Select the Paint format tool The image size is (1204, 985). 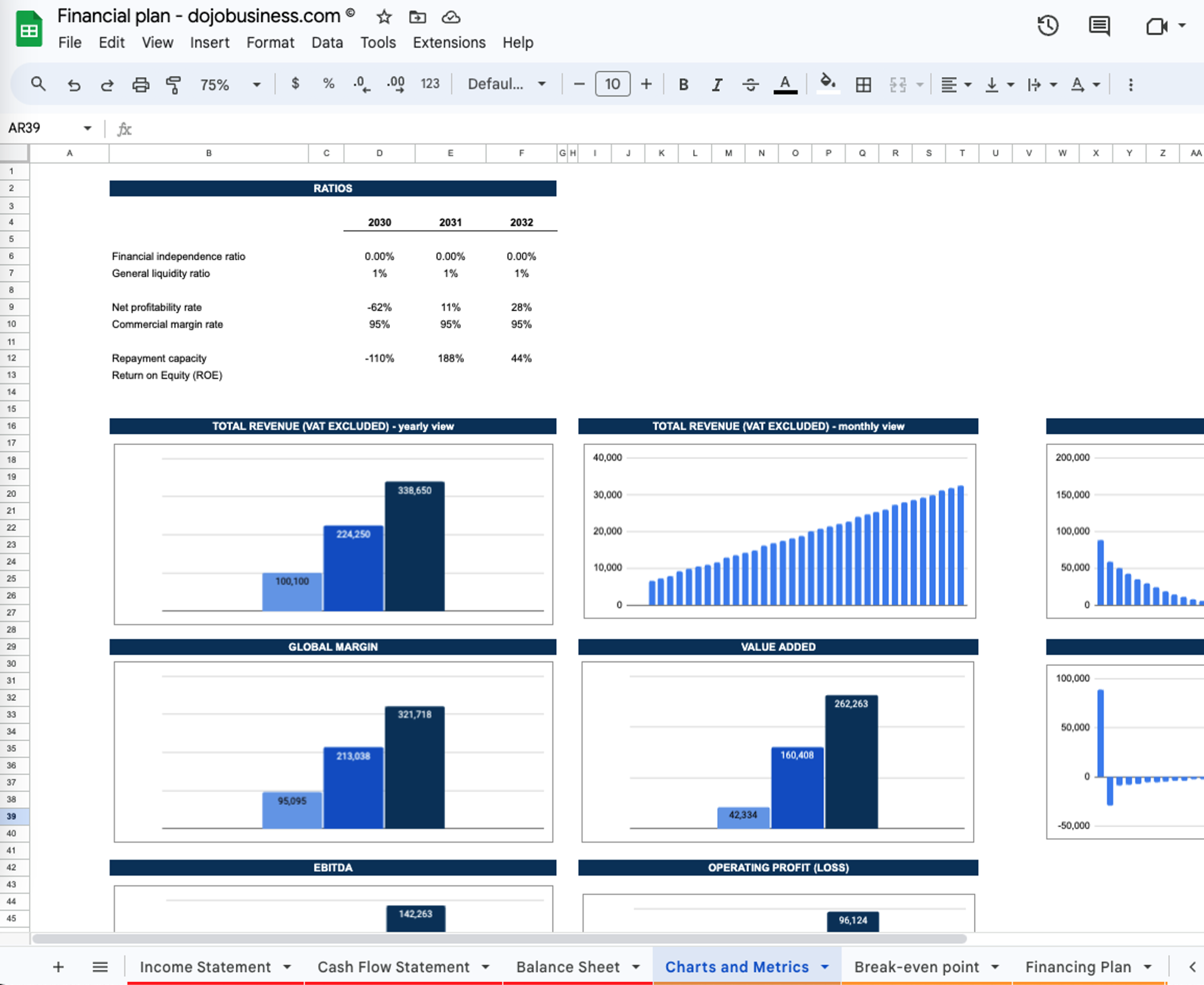coord(174,84)
